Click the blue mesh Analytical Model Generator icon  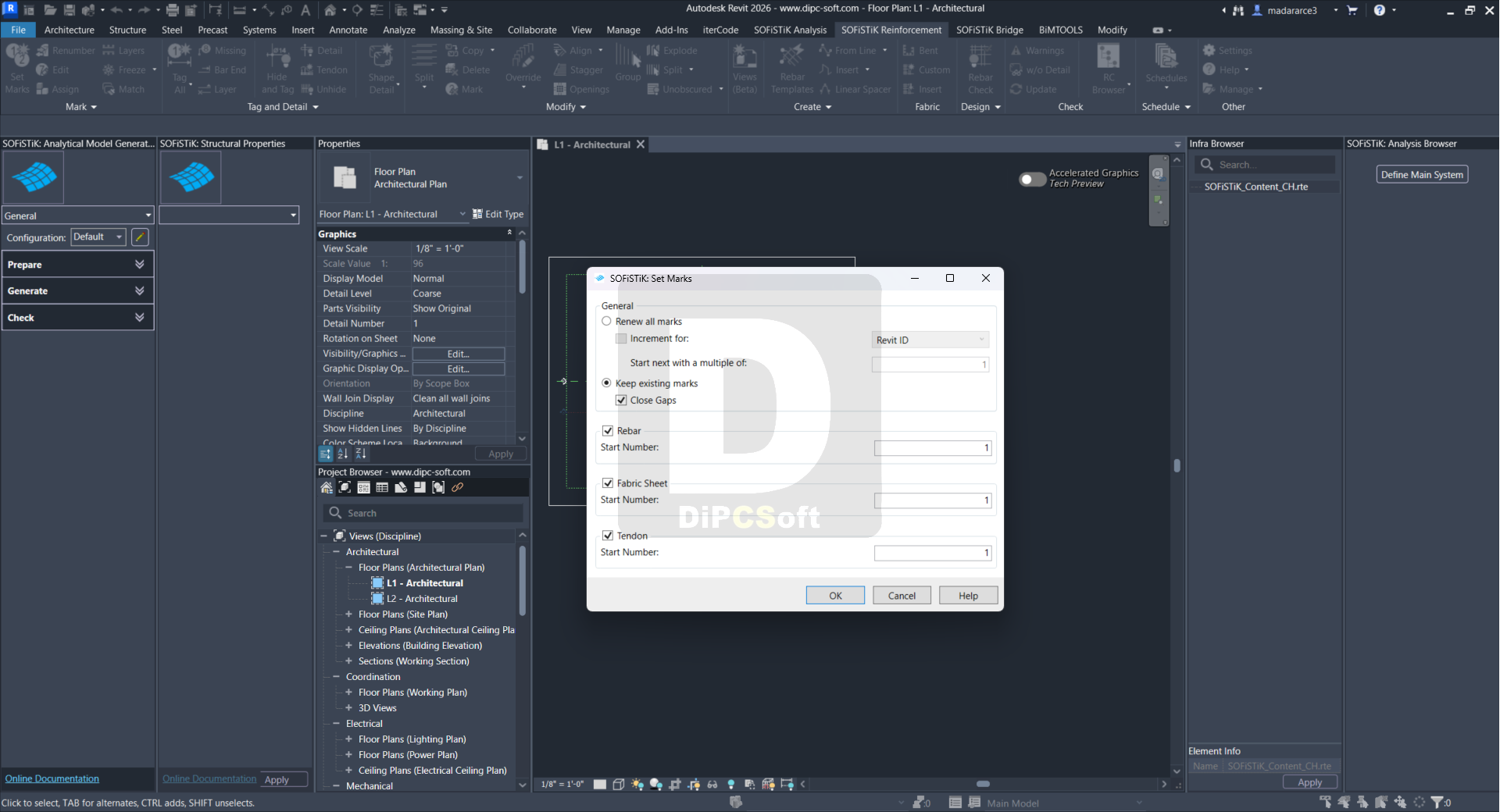(34, 178)
